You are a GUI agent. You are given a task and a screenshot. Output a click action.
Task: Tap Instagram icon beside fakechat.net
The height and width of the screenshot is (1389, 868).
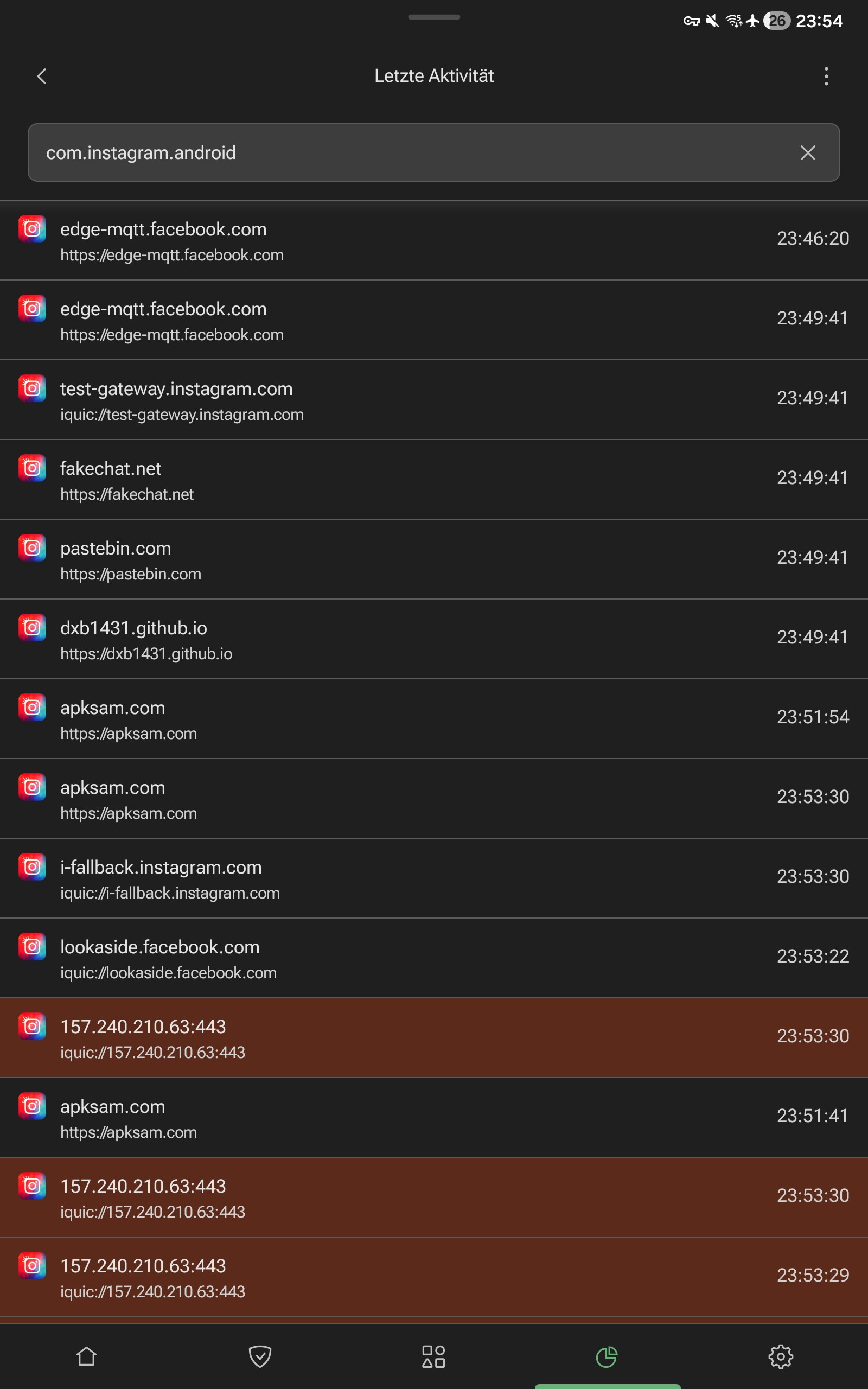pos(32,468)
